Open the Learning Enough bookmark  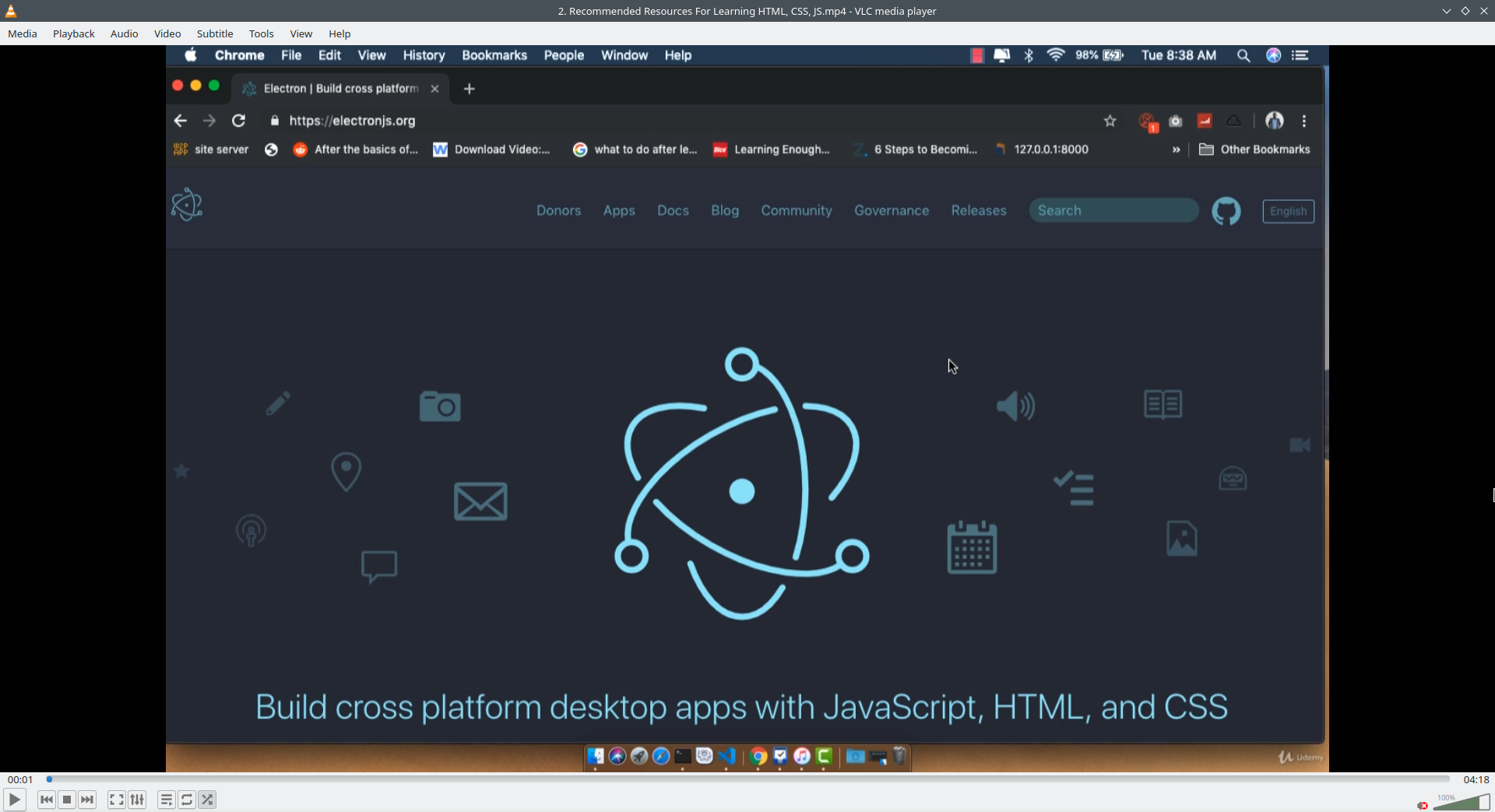coord(772,149)
